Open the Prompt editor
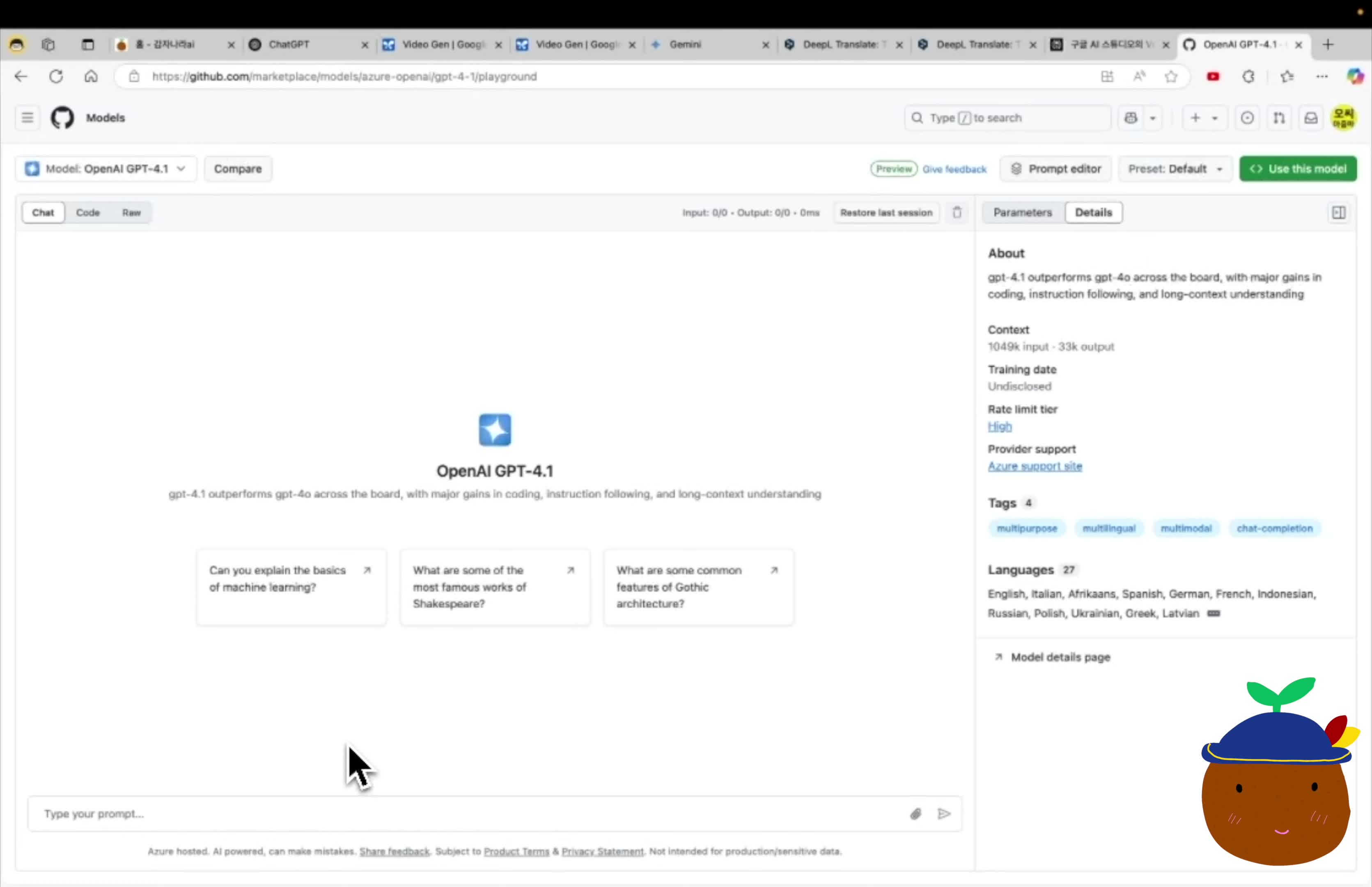Viewport: 1372px width, 887px height. tap(1056, 169)
